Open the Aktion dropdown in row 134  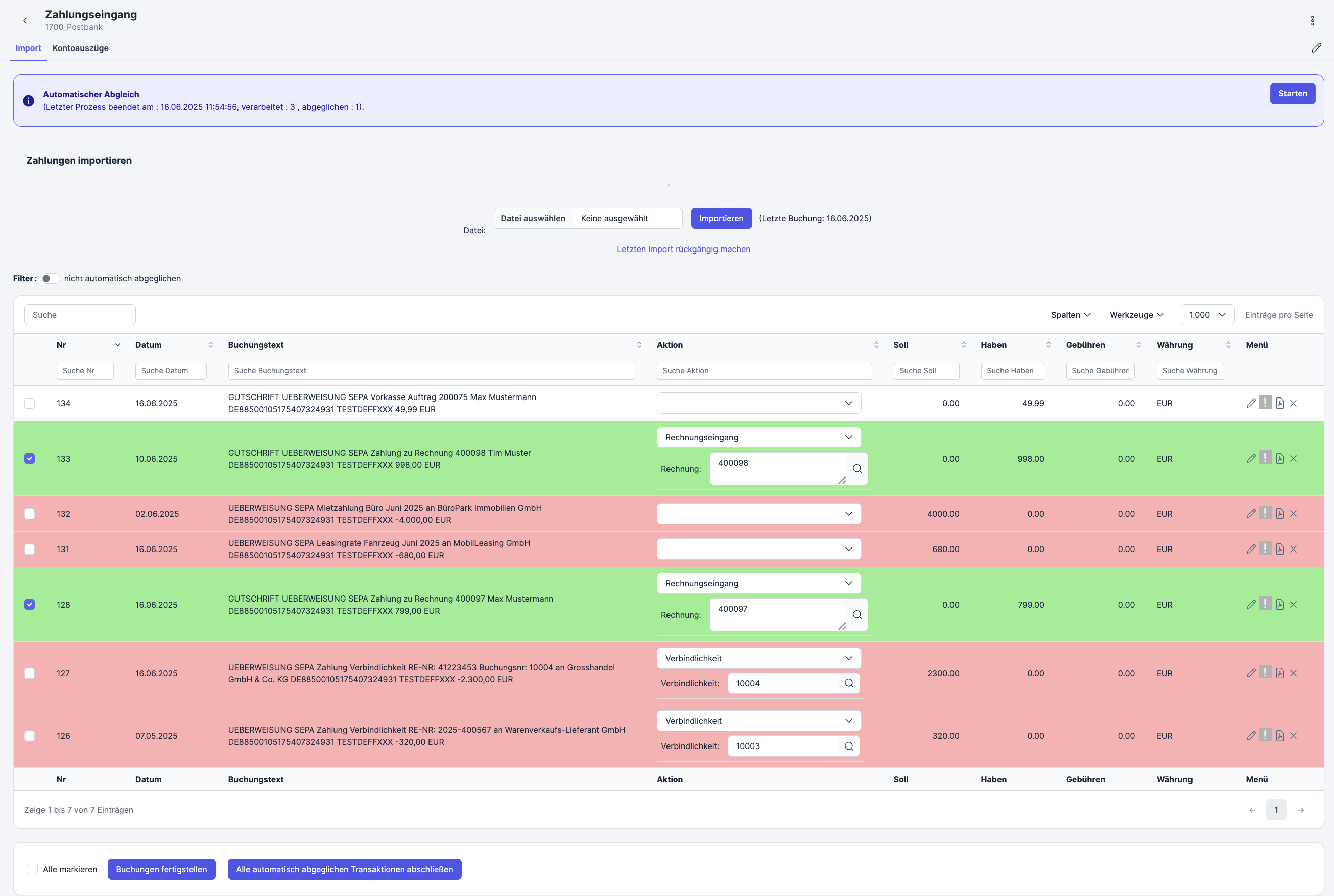pyautogui.click(x=758, y=403)
